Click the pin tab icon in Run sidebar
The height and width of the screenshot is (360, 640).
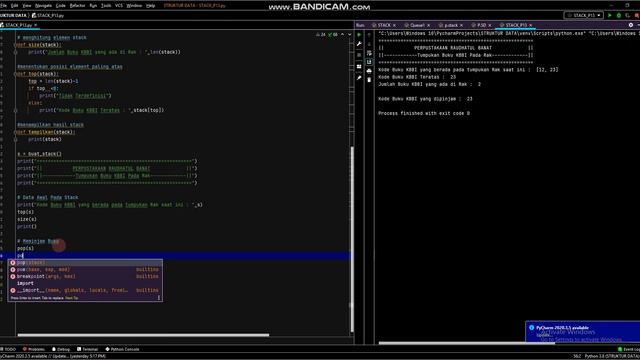pos(359,78)
